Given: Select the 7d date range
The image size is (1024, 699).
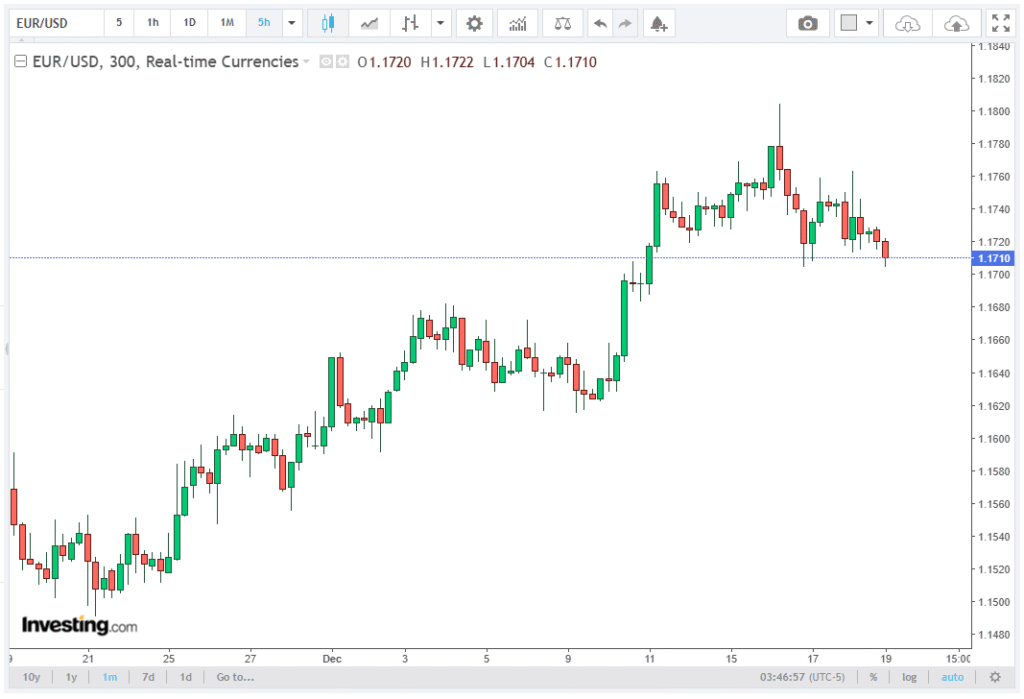Looking at the screenshot, I should click(148, 677).
